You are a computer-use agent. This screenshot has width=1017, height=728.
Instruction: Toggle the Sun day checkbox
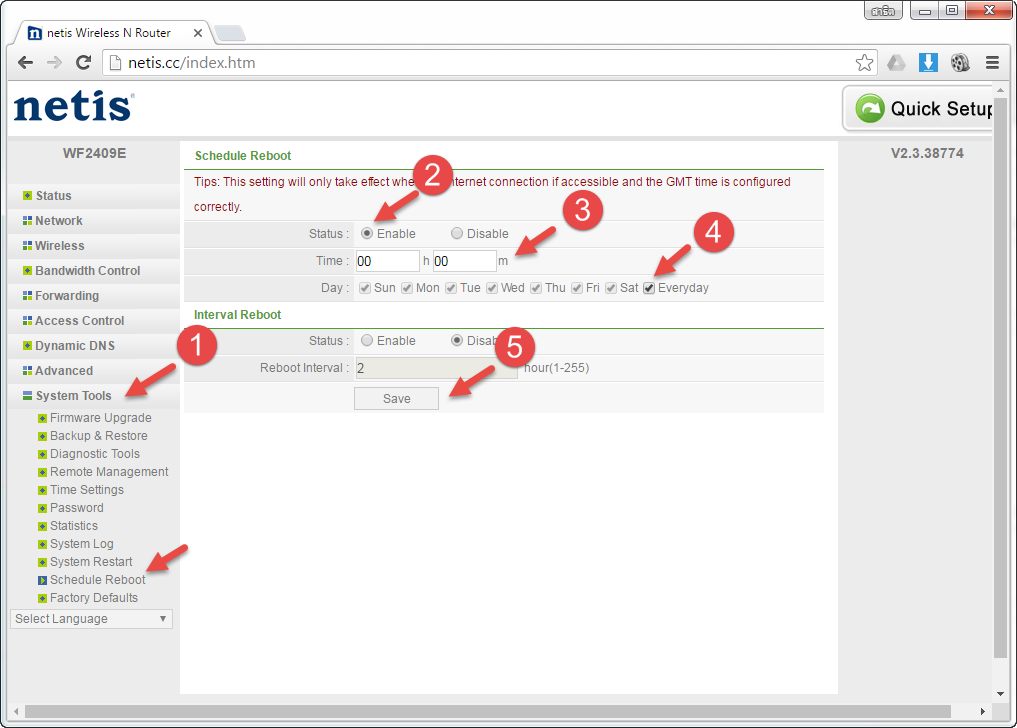[x=365, y=288]
